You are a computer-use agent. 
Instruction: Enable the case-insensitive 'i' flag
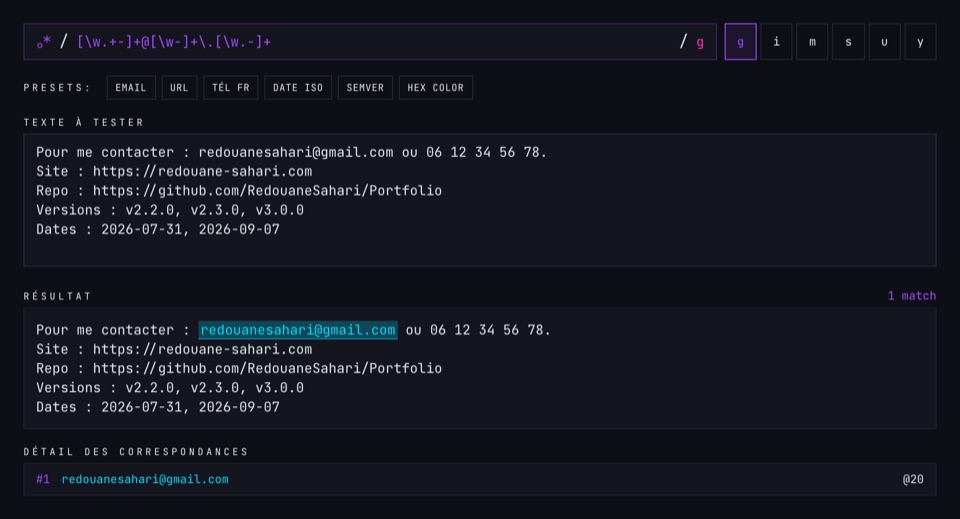click(x=776, y=42)
